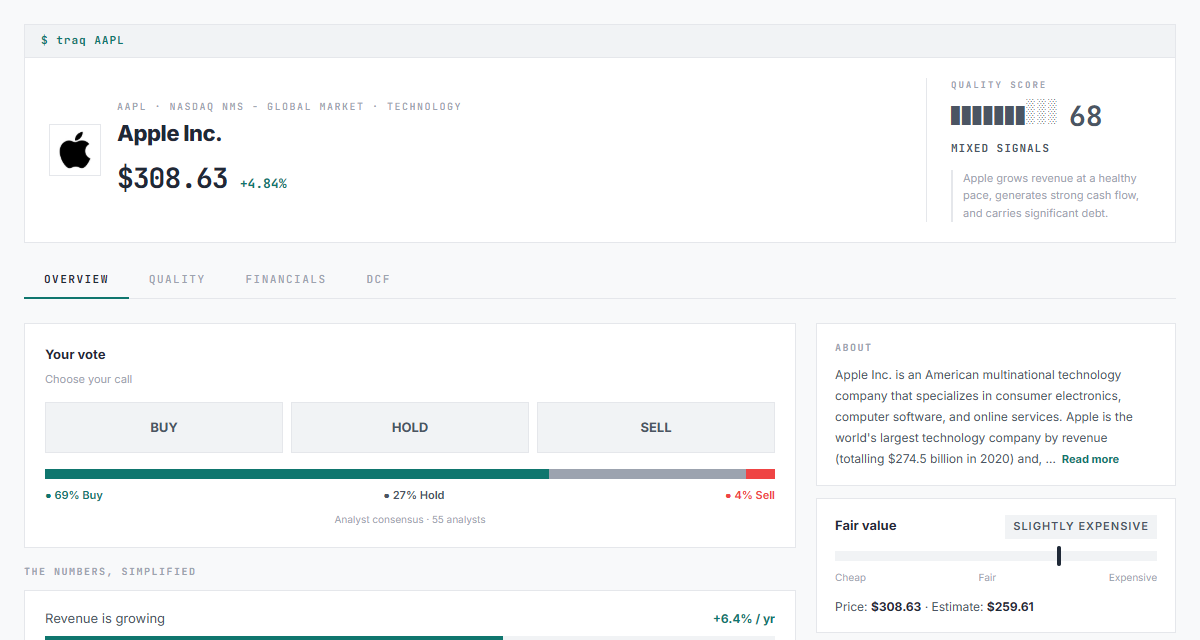Click Read more in About section
The height and width of the screenshot is (640, 1200).
(x=1090, y=459)
